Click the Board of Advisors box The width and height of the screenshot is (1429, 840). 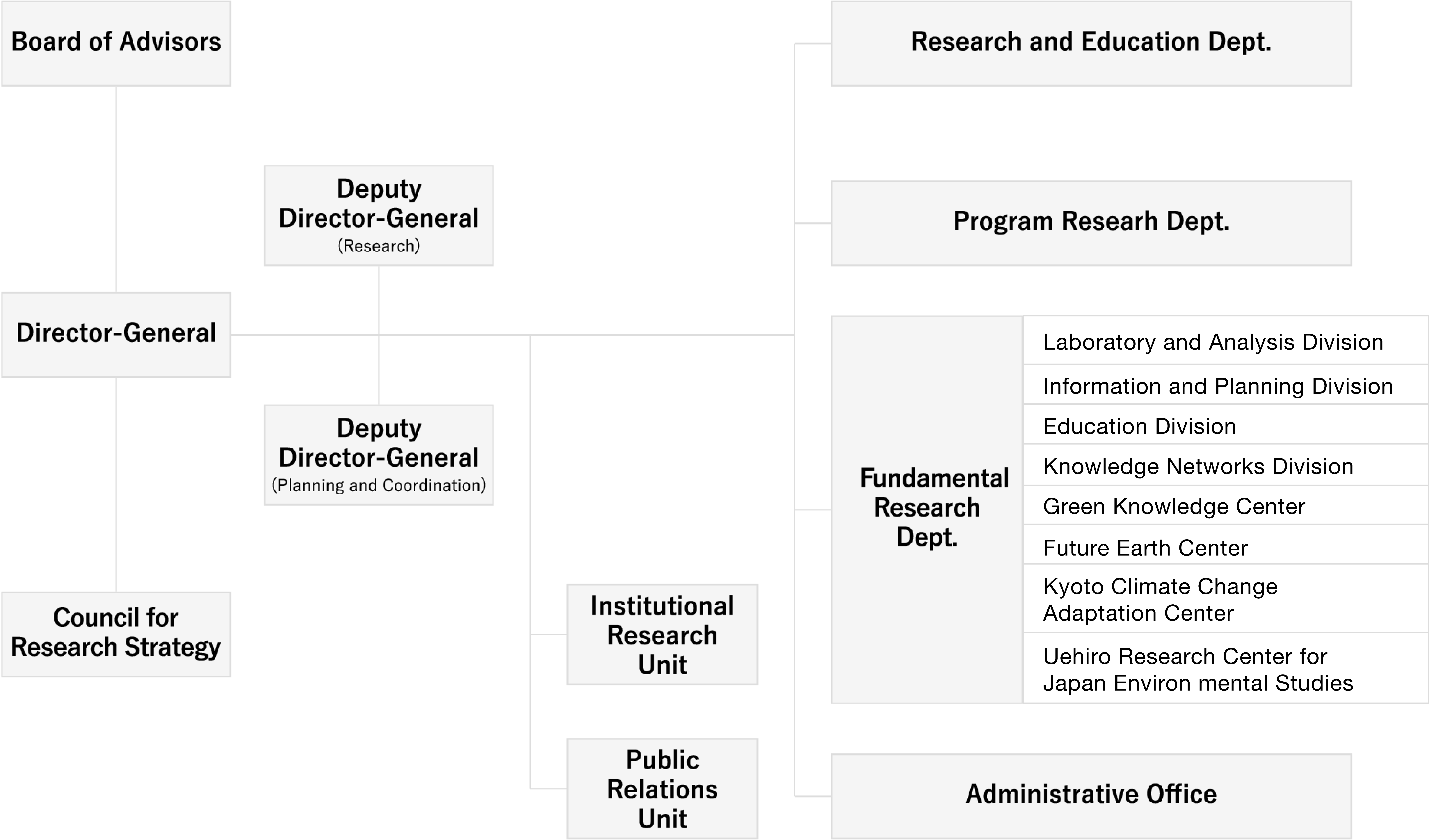click(x=116, y=43)
